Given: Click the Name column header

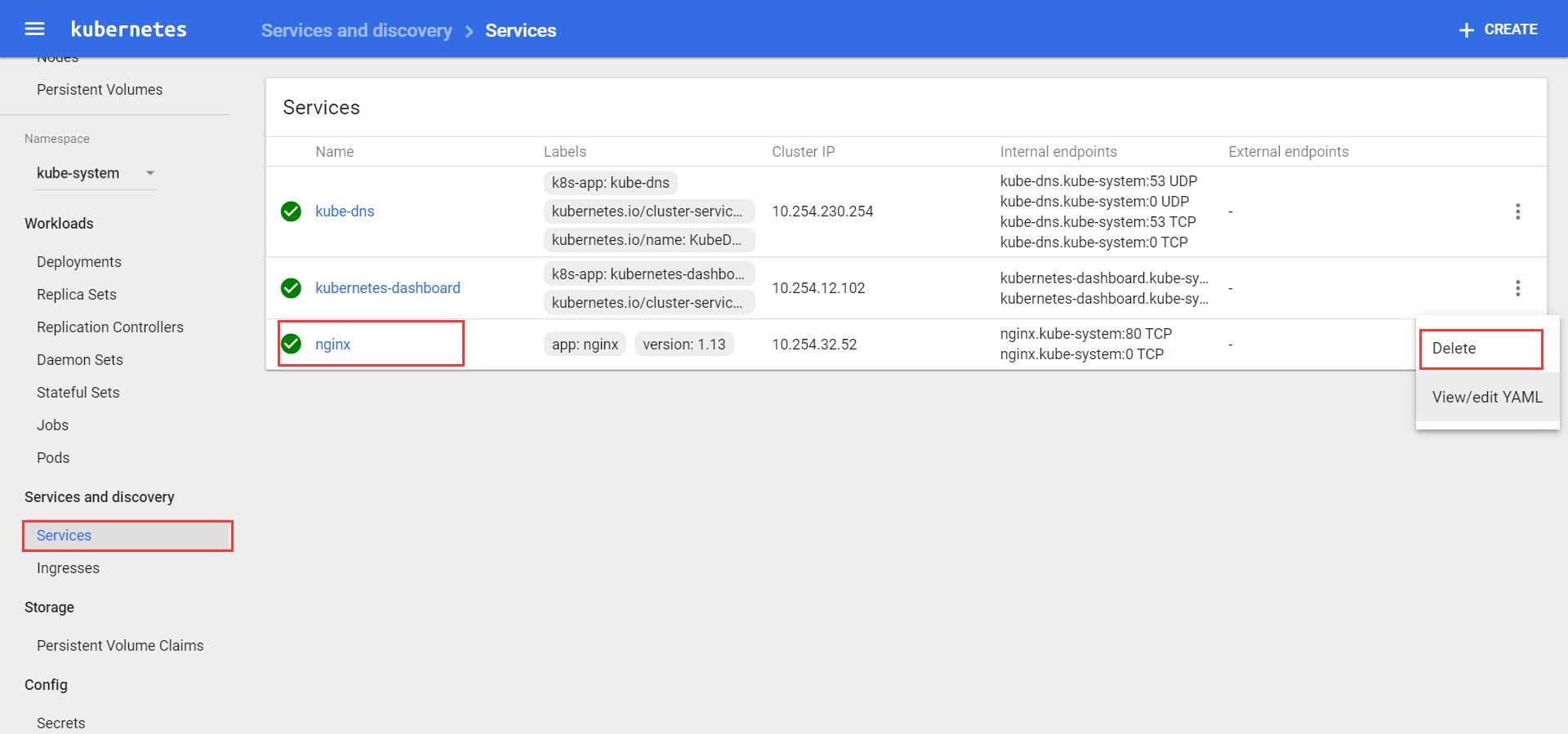Looking at the screenshot, I should click(335, 151).
